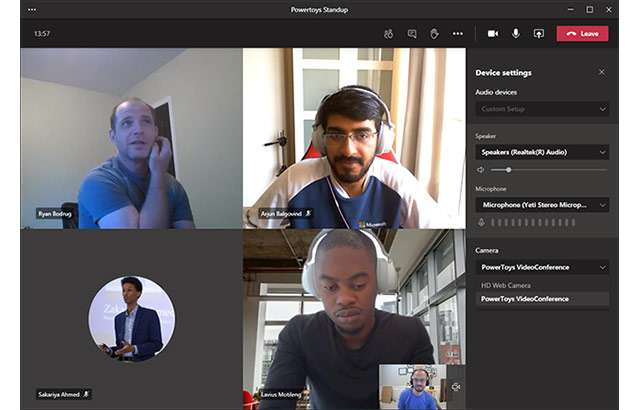Open the show participants panel
Screen dimensions: 640x410
pyautogui.click(x=389, y=33)
